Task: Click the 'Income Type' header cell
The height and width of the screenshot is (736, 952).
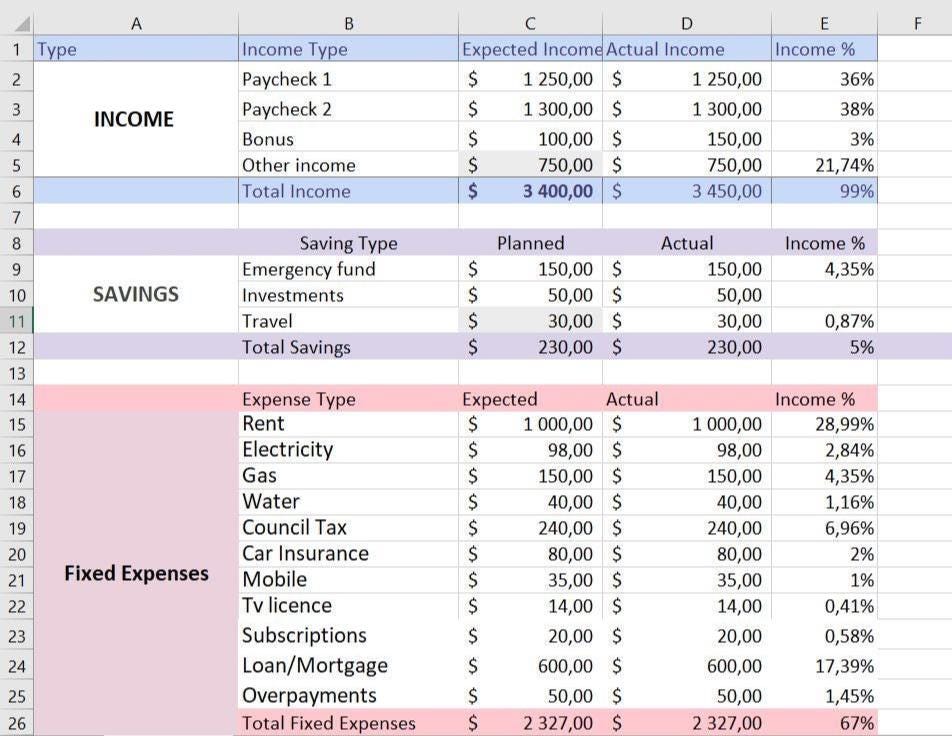Action: [x=348, y=49]
